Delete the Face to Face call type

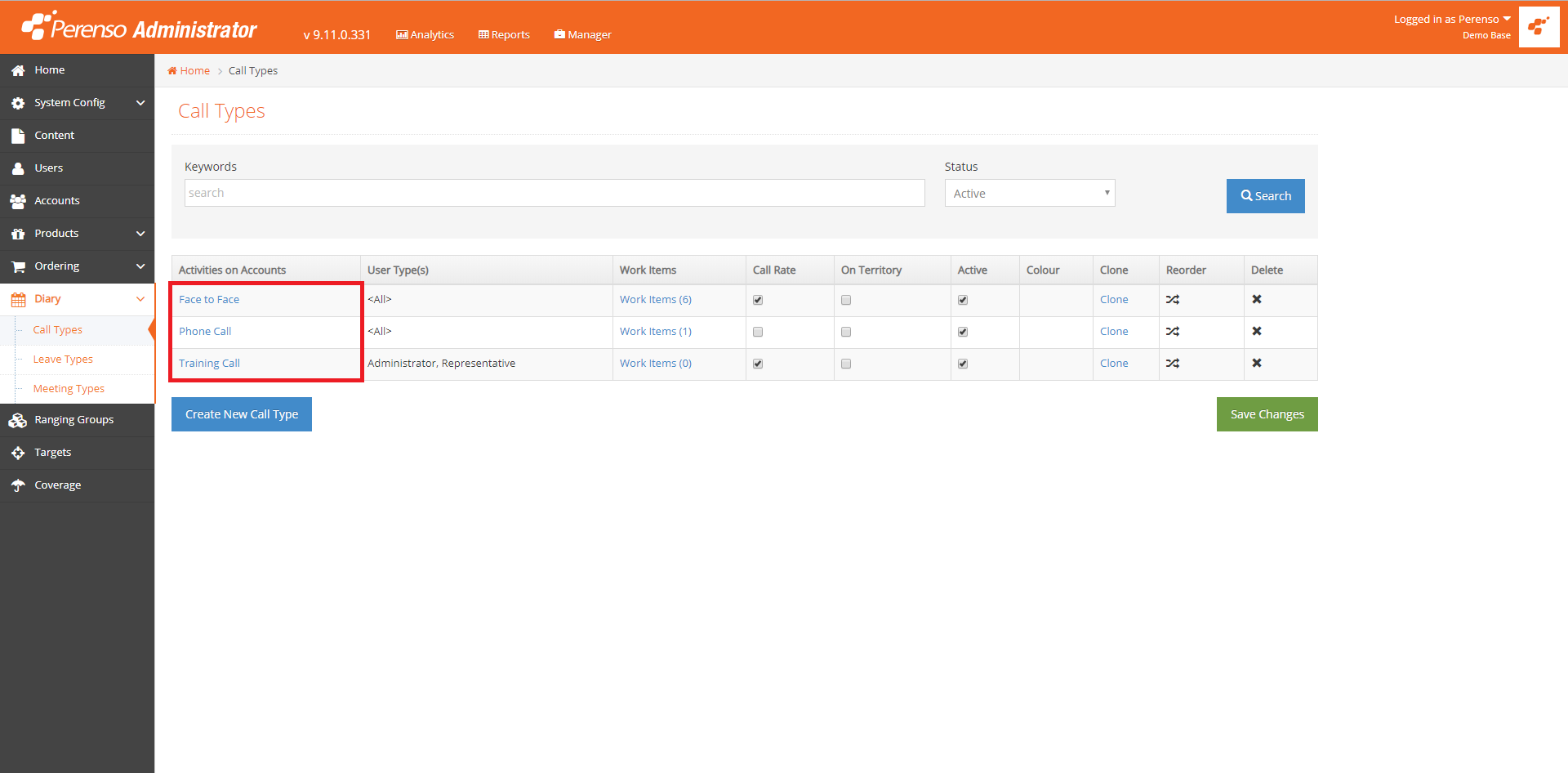coord(1257,299)
